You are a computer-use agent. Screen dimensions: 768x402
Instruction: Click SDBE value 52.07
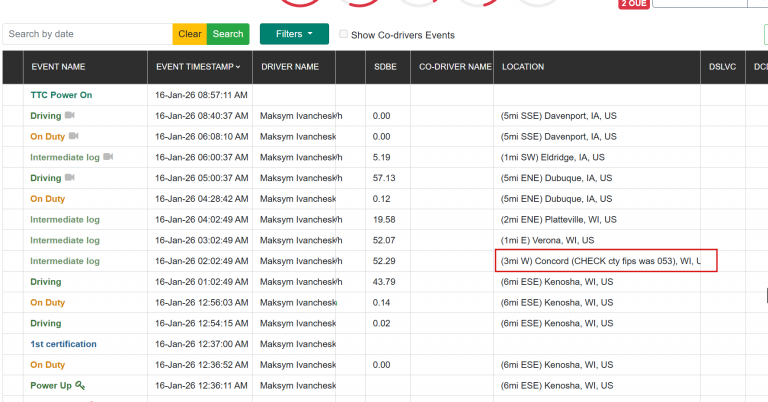[x=384, y=240]
